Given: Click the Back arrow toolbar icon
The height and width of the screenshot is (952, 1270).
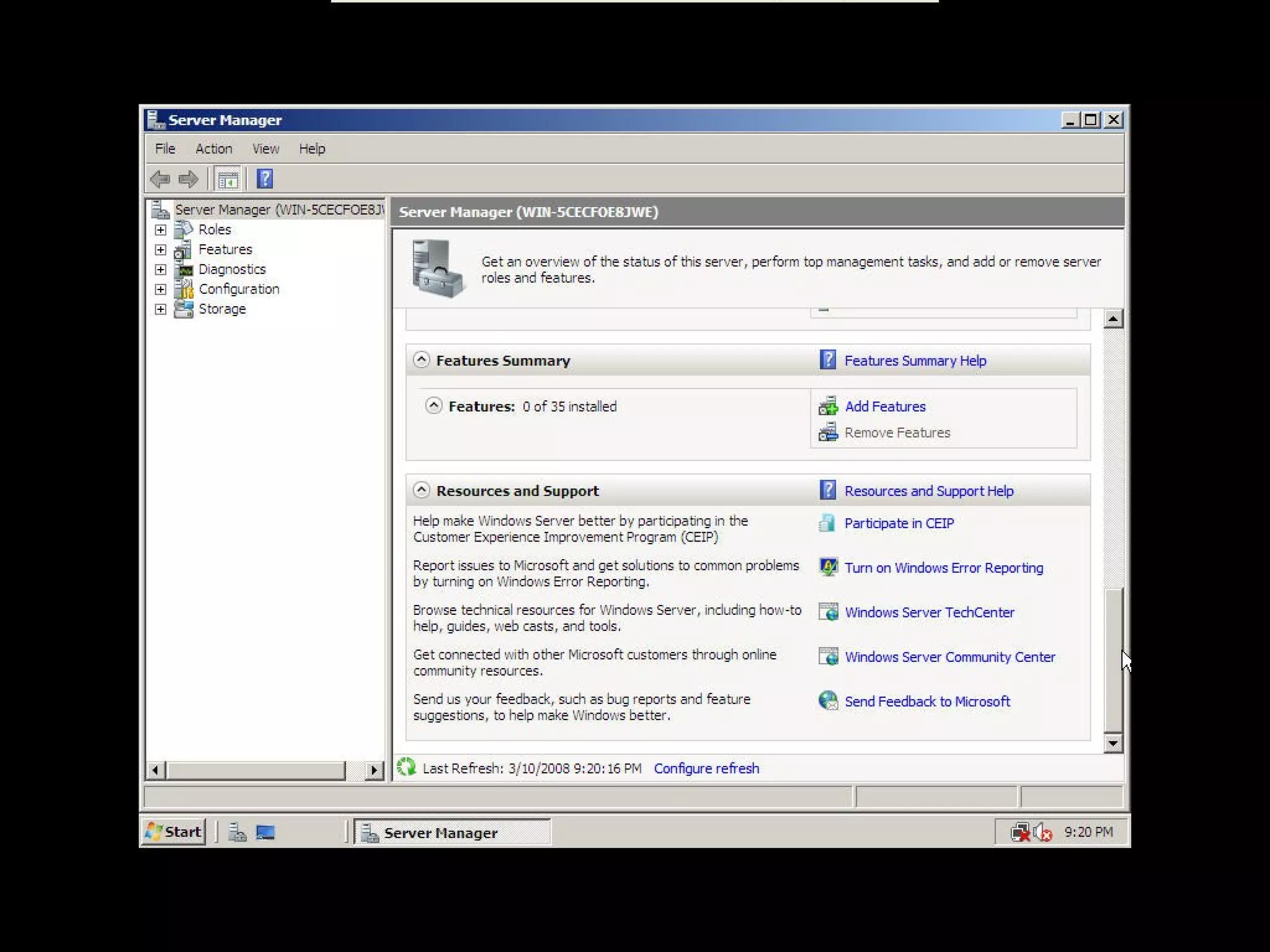Looking at the screenshot, I should coord(160,179).
